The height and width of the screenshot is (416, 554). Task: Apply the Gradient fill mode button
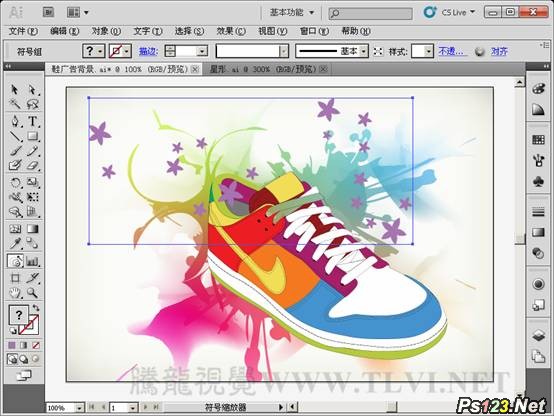pos(24,345)
